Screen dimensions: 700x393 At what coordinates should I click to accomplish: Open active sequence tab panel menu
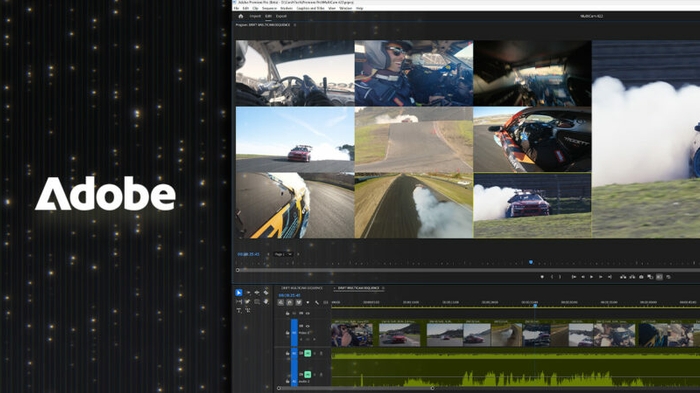(x=383, y=288)
